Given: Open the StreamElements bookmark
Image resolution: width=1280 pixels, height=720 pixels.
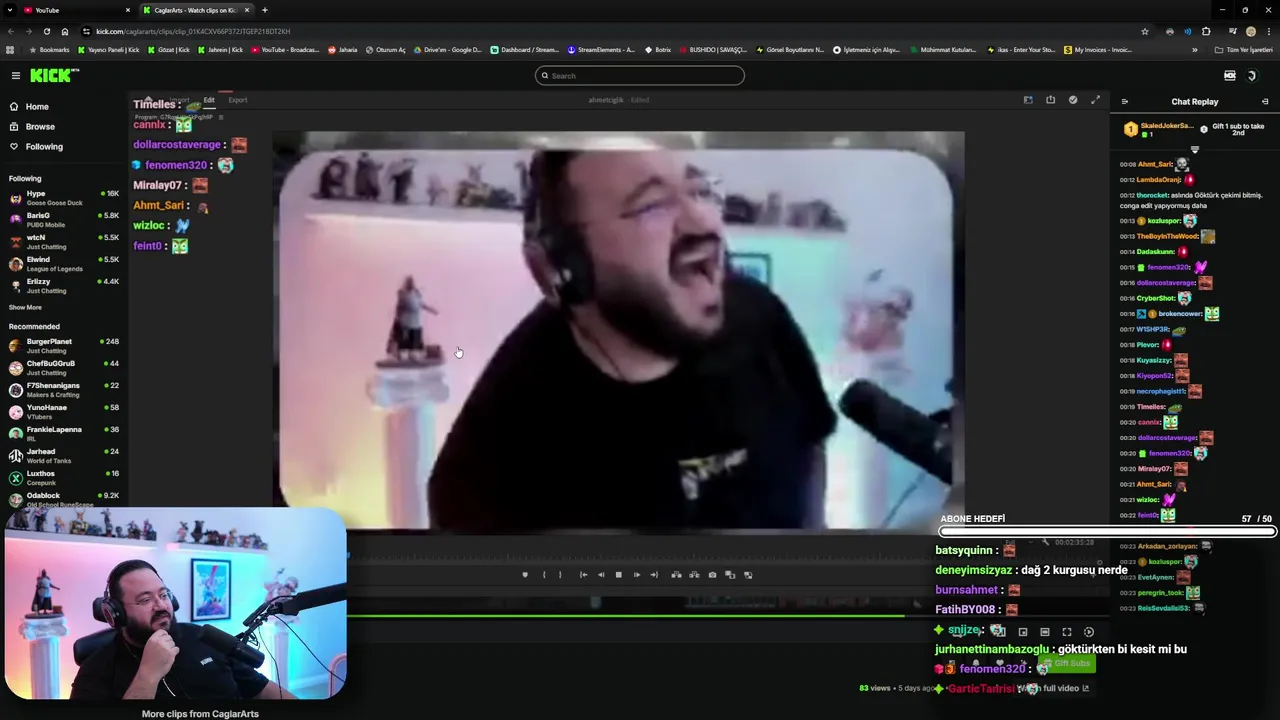Looking at the screenshot, I should (601, 50).
